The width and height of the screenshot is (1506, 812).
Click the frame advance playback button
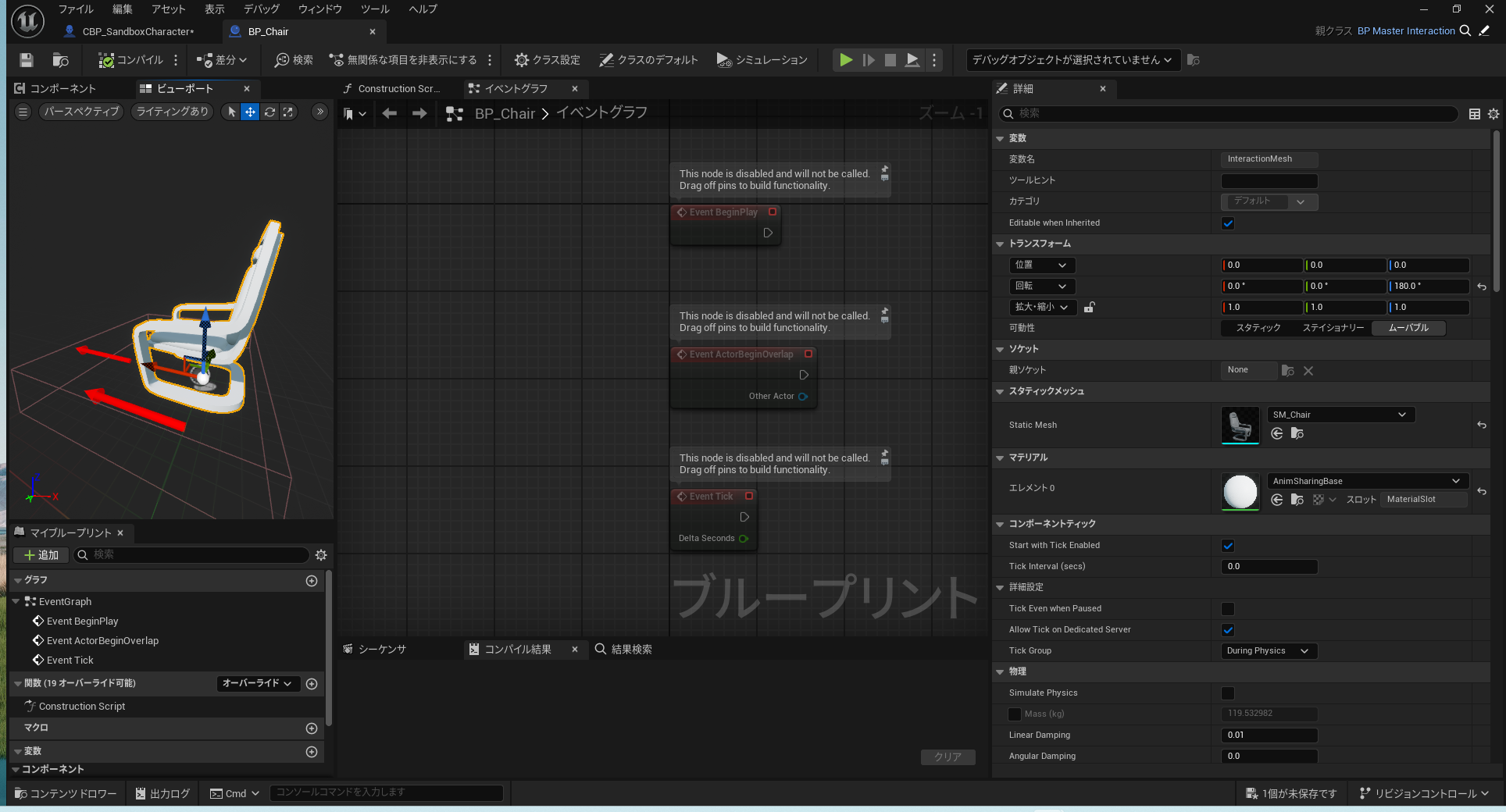click(x=869, y=60)
